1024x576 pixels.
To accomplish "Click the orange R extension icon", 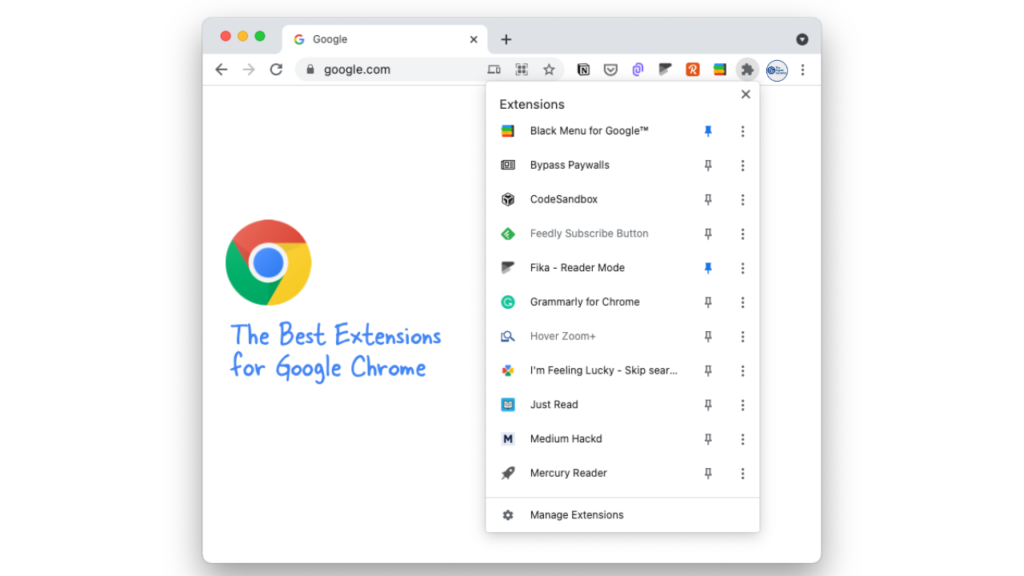I will [x=692, y=70].
